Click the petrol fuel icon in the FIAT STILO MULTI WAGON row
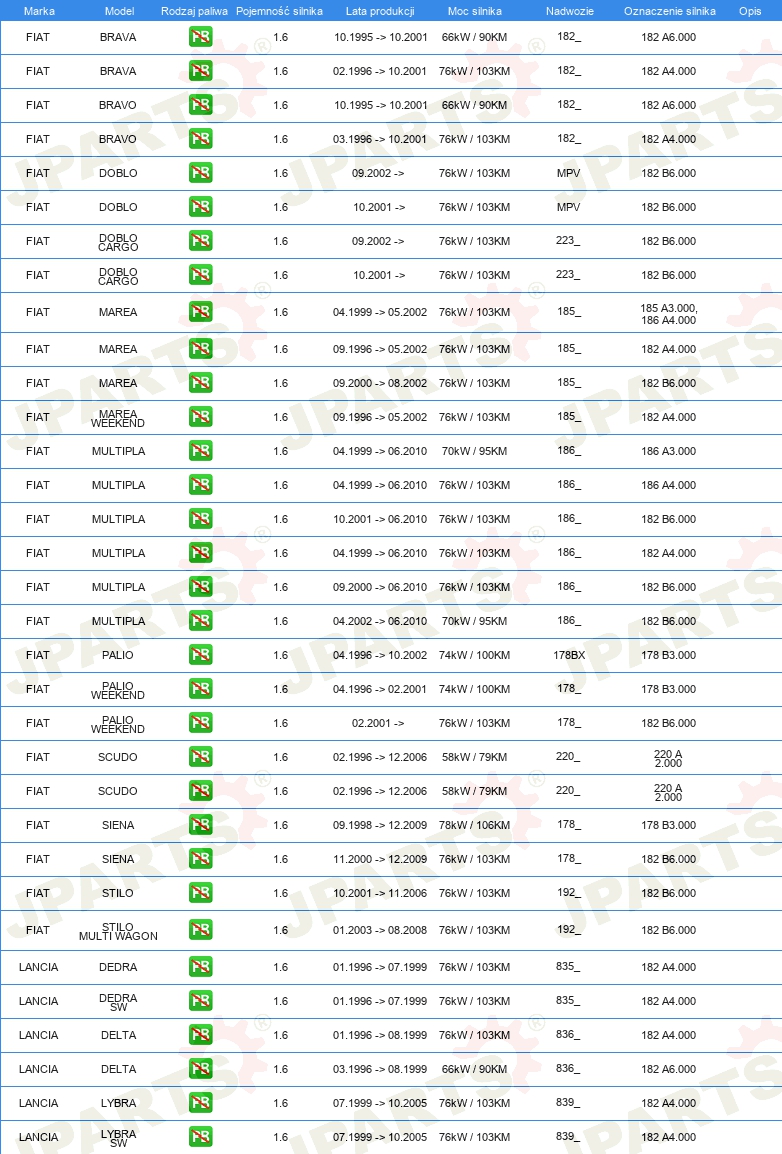This screenshot has height=1154, width=782. click(200, 930)
